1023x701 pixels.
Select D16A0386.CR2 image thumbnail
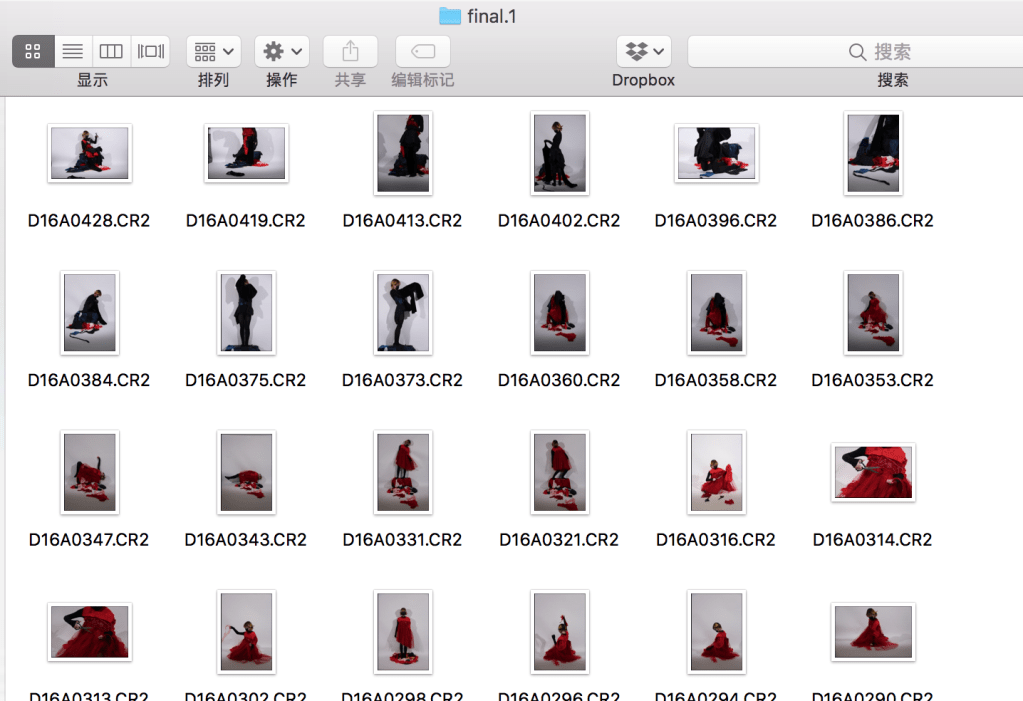pos(872,153)
